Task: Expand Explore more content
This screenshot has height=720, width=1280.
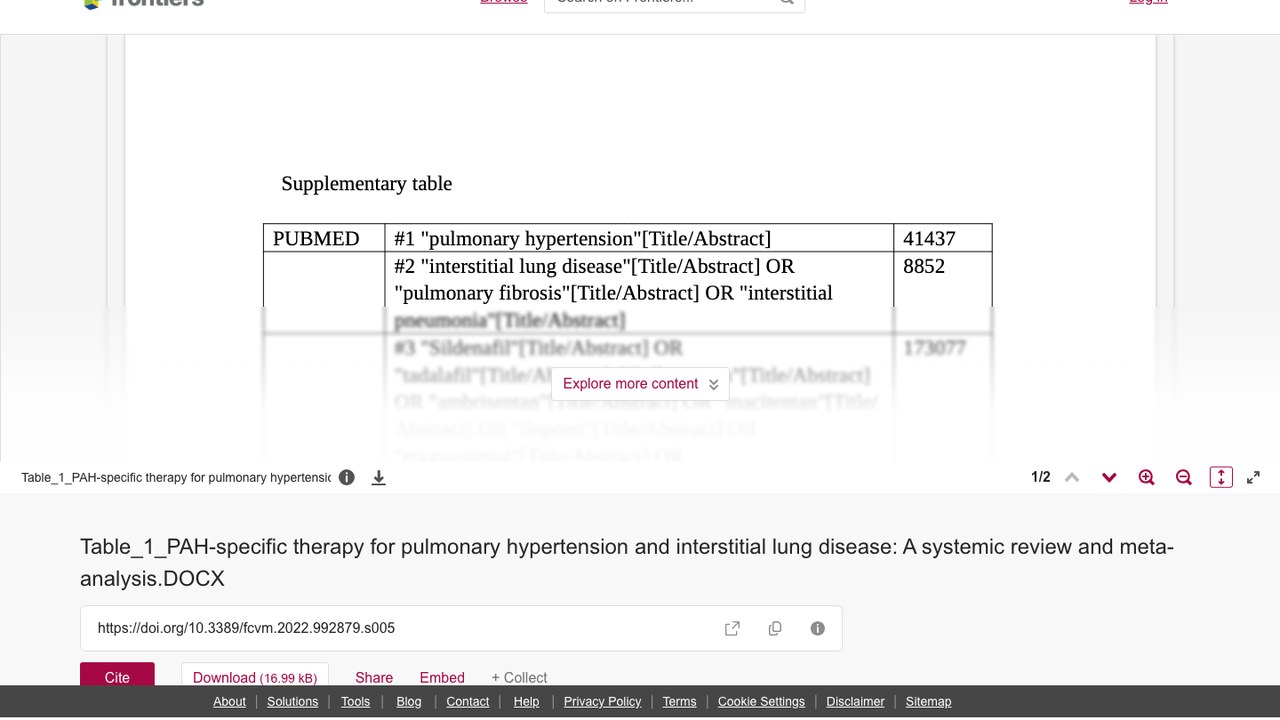Action: (x=640, y=384)
